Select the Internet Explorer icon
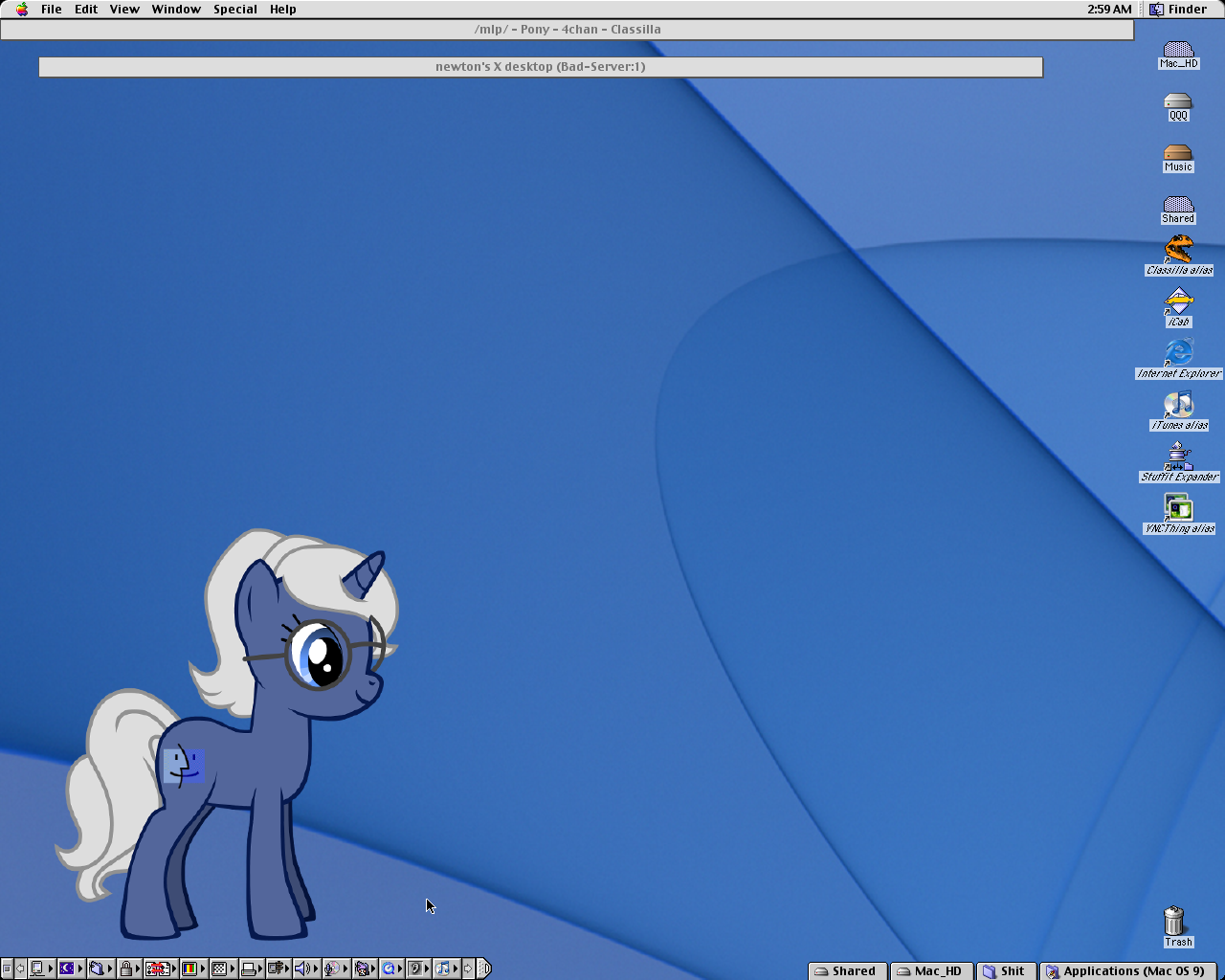This screenshot has height=980, width=1225. click(1179, 360)
